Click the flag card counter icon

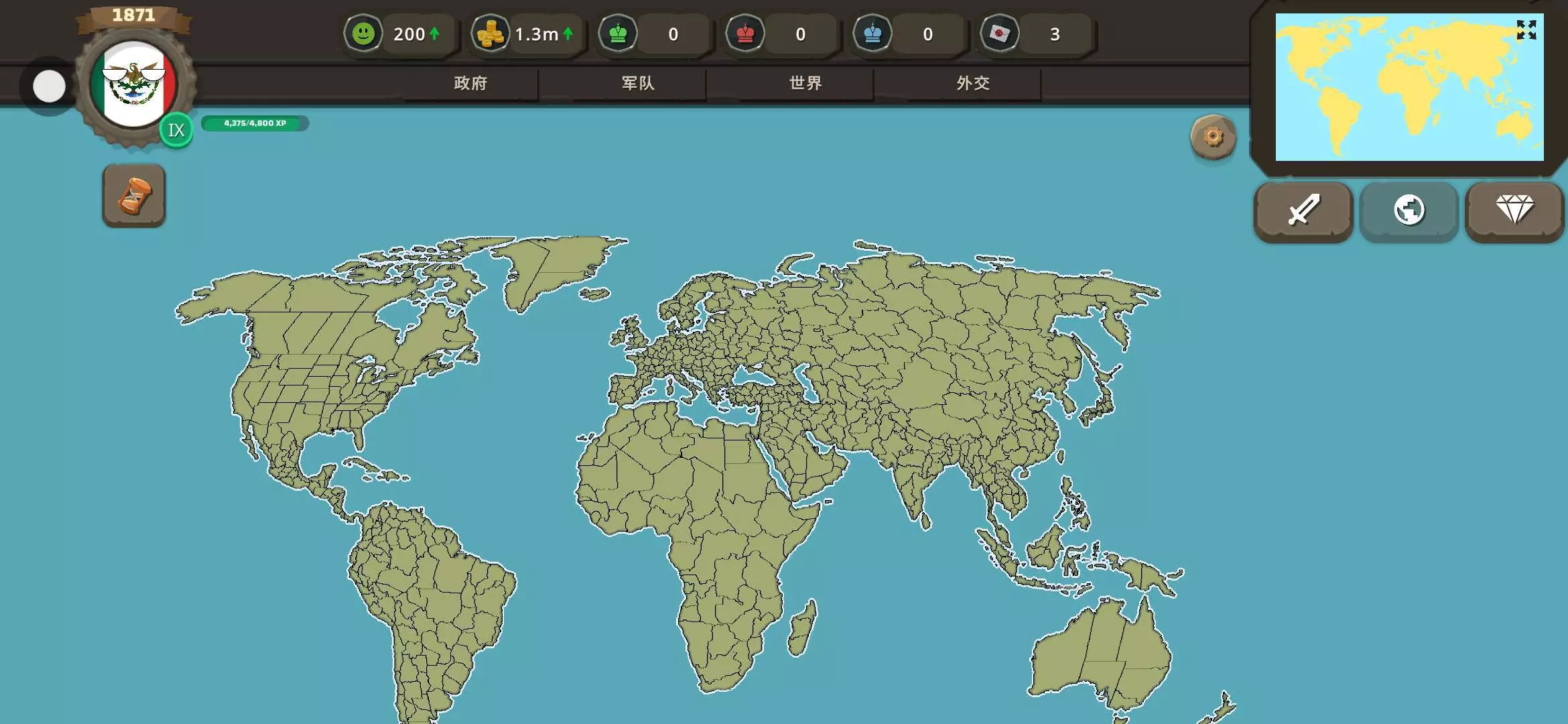click(1000, 34)
